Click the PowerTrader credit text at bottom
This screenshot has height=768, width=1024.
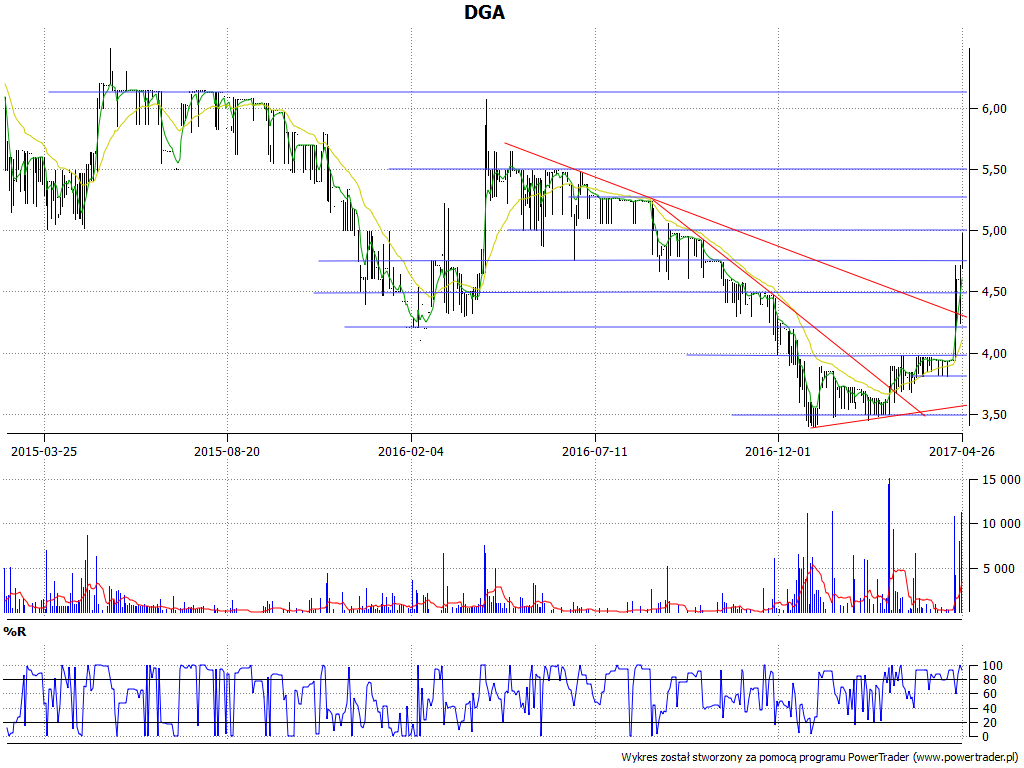[x=820, y=758]
